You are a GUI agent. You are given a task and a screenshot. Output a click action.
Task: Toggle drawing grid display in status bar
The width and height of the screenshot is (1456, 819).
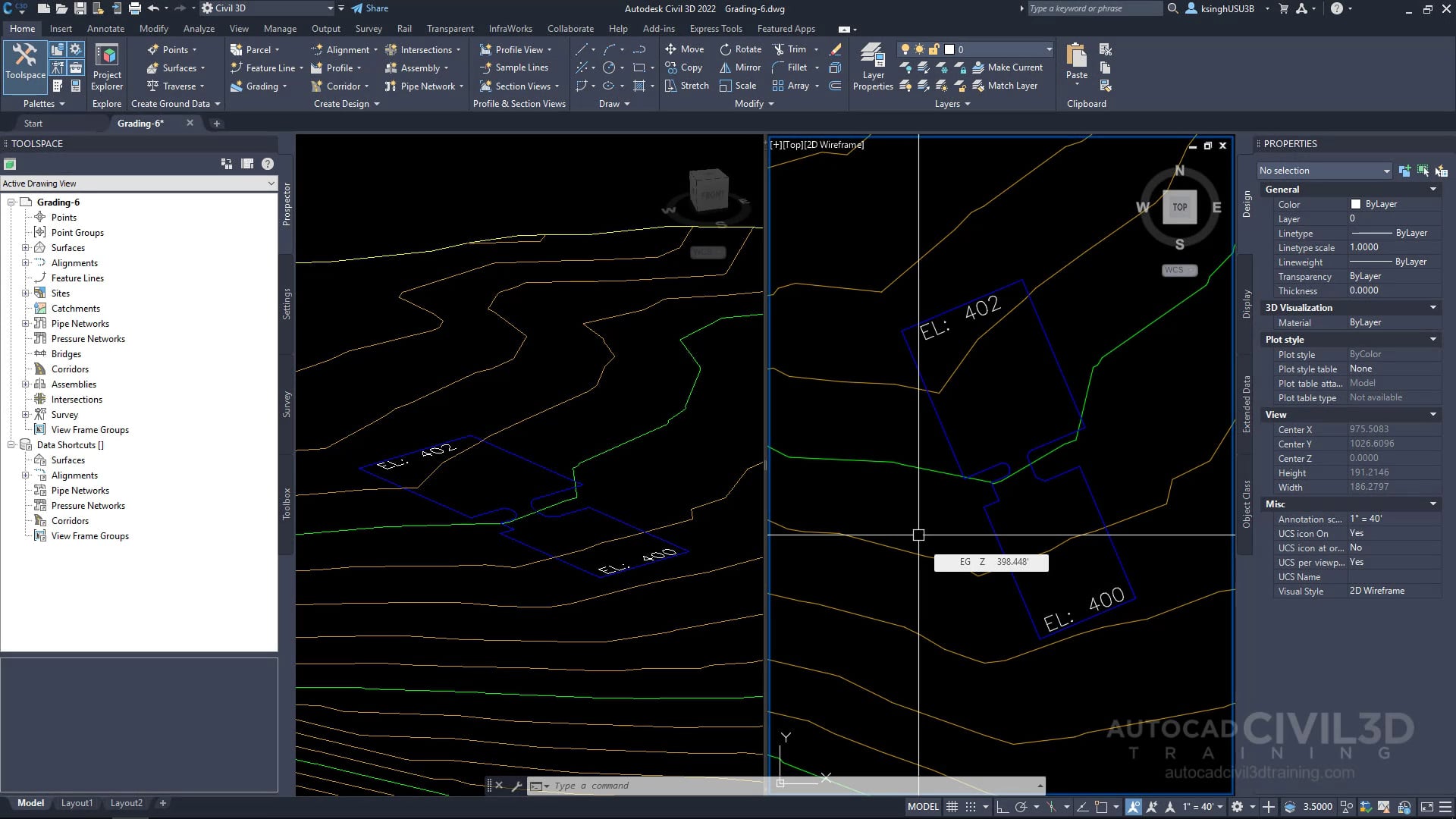[952, 807]
